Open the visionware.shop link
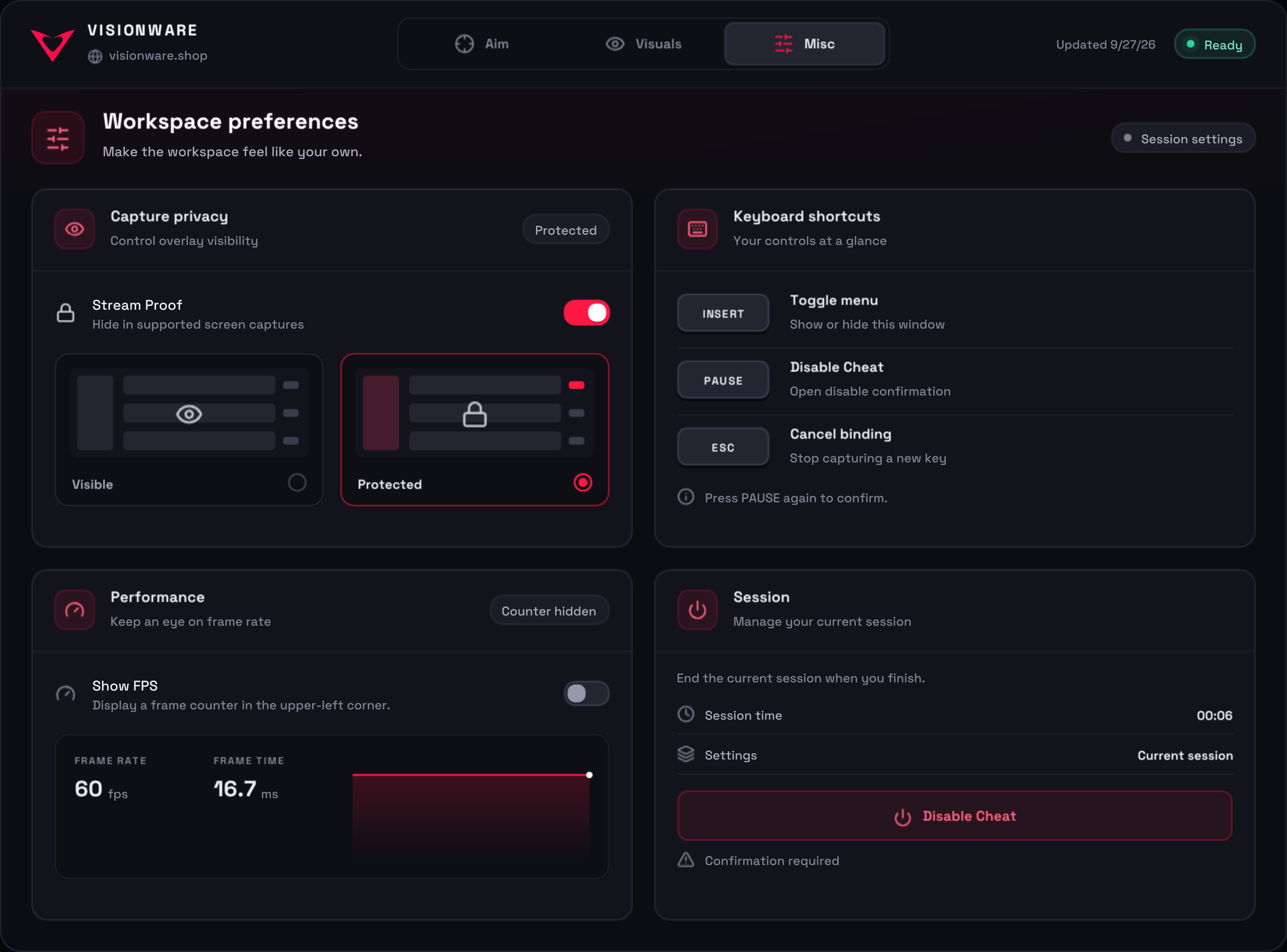Viewport: 1287px width, 952px height. click(158, 56)
